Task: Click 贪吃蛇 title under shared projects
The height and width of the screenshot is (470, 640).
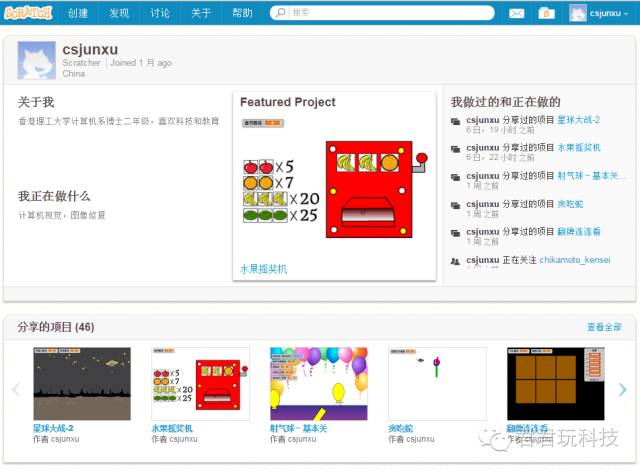Action: pos(400,428)
